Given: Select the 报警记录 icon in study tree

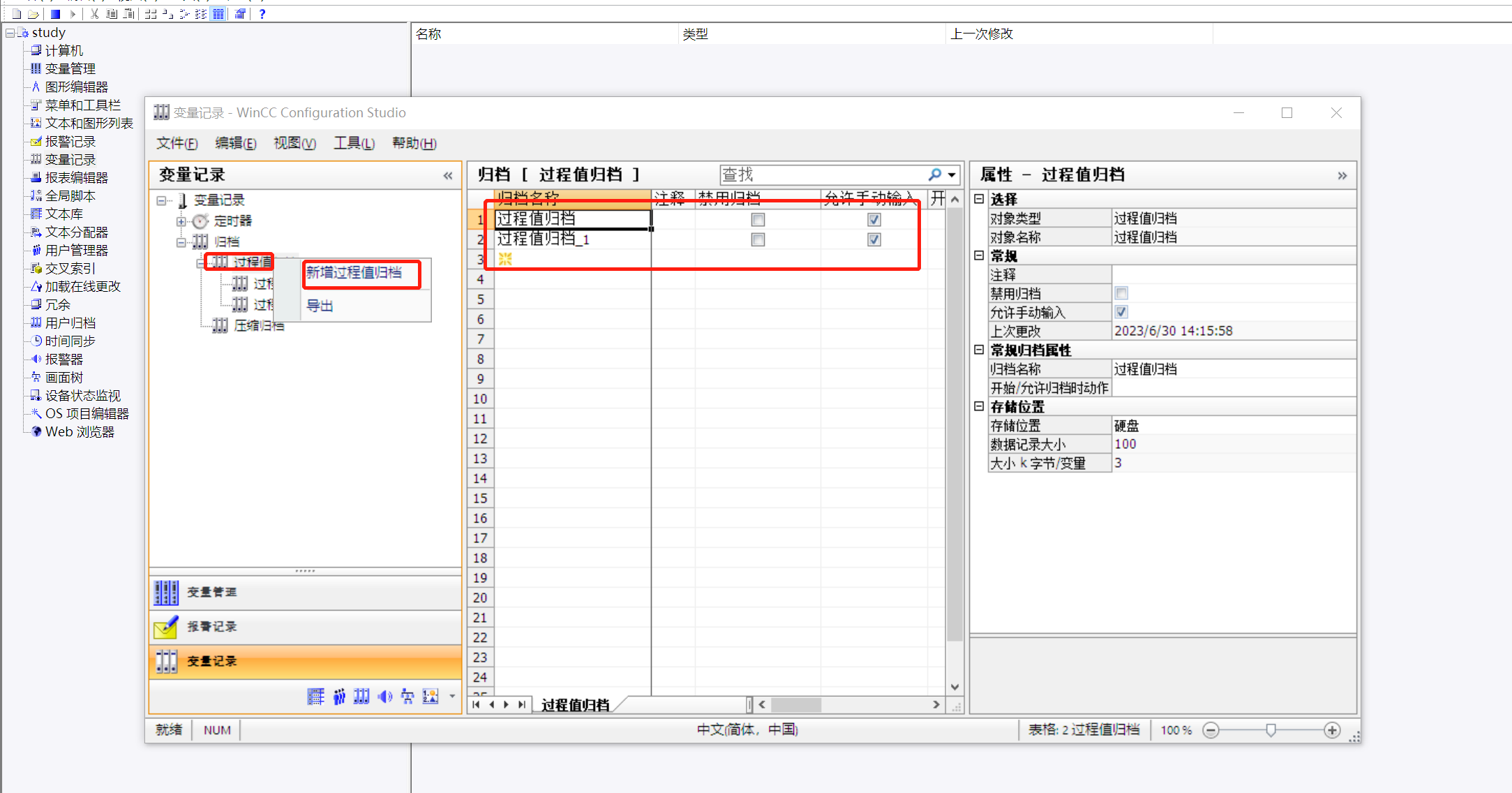Looking at the screenshot, I should (x=36, y=141).
